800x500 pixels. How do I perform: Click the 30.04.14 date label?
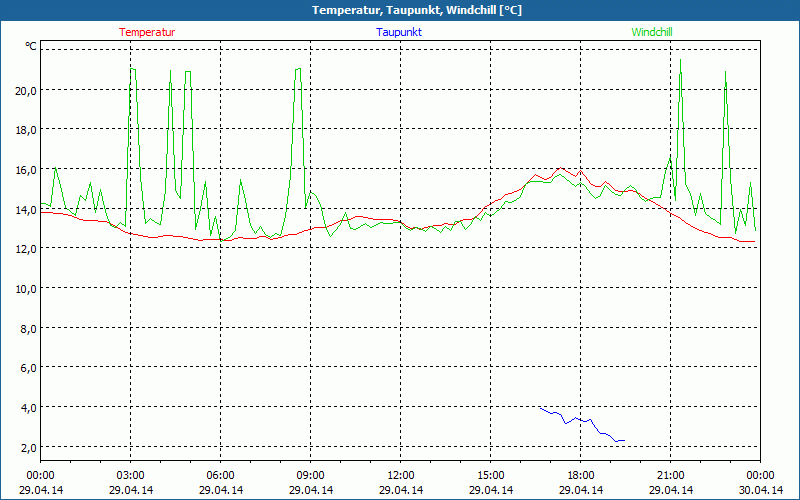pos(760,490)
